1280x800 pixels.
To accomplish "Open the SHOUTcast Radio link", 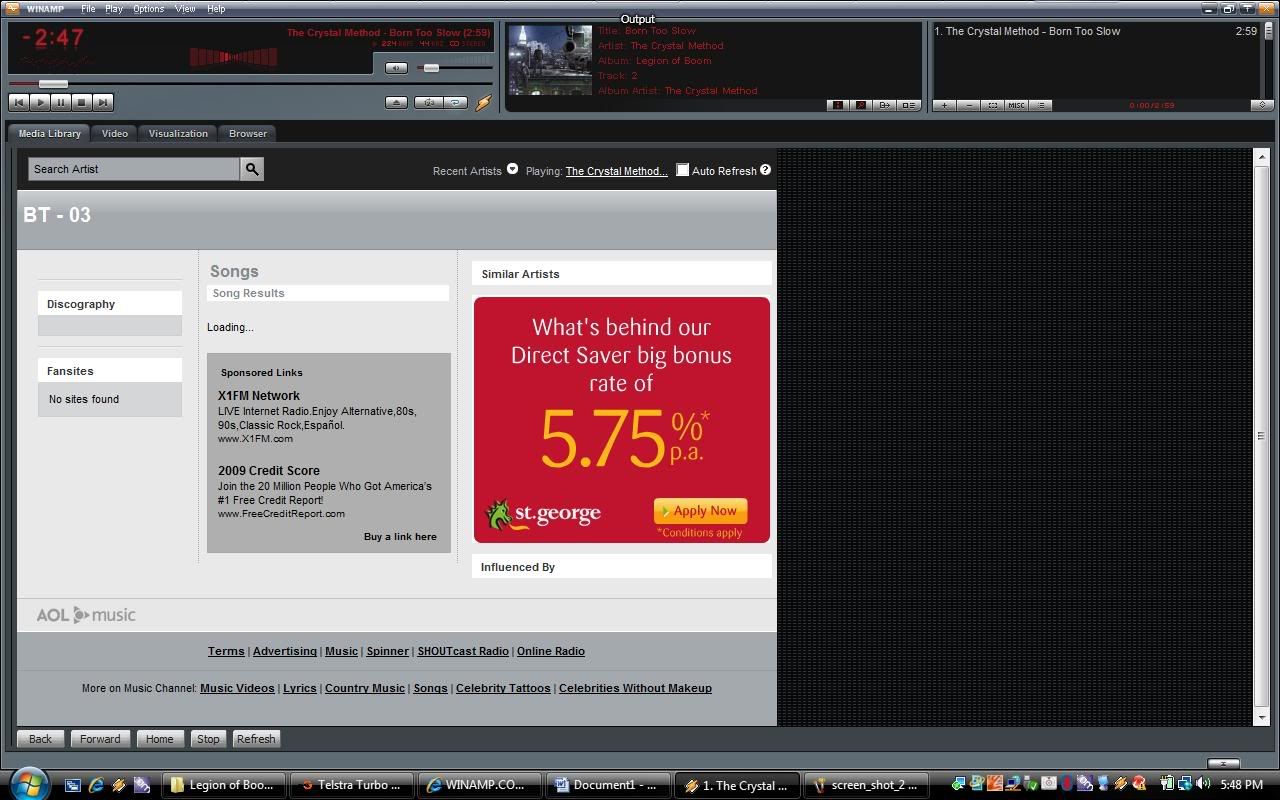I will tap(463, 651).
